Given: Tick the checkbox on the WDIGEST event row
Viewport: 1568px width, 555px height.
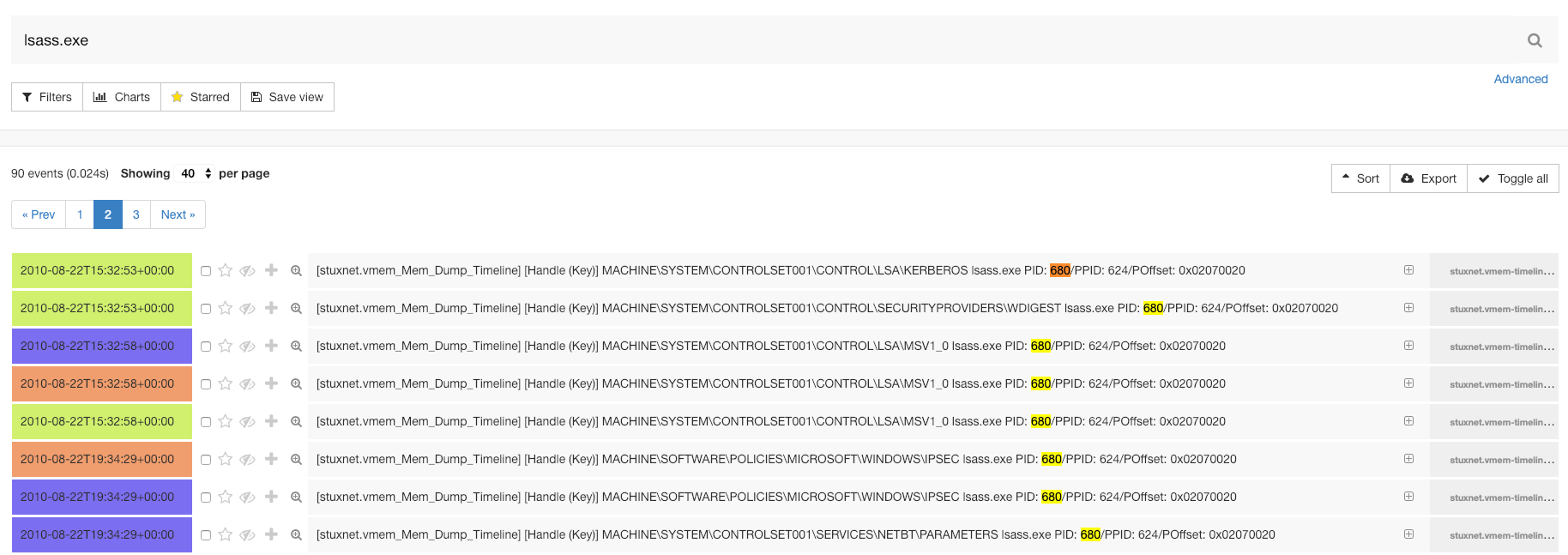Looking at the screenshot, I should point(206,309).
